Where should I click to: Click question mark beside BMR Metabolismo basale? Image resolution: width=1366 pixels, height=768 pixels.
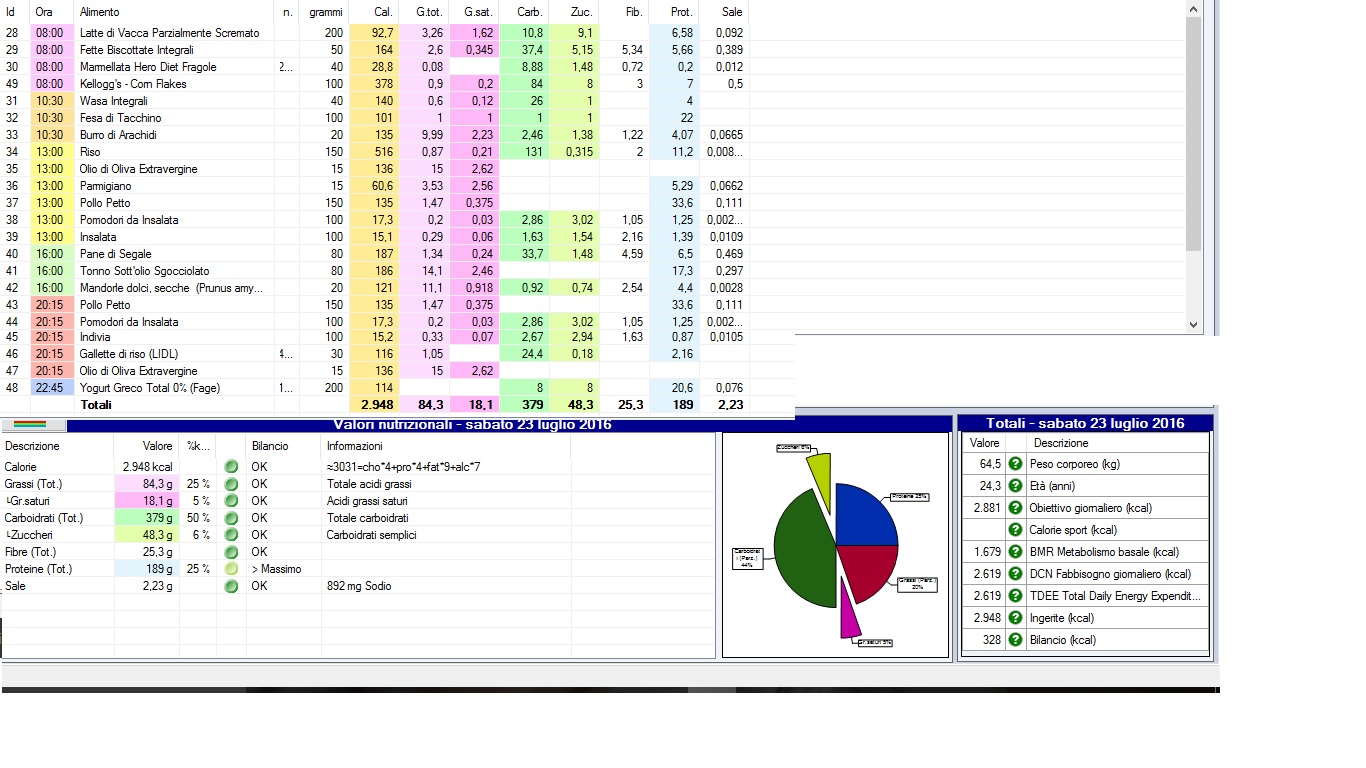pyautogui.click(x=1015, y=552)
